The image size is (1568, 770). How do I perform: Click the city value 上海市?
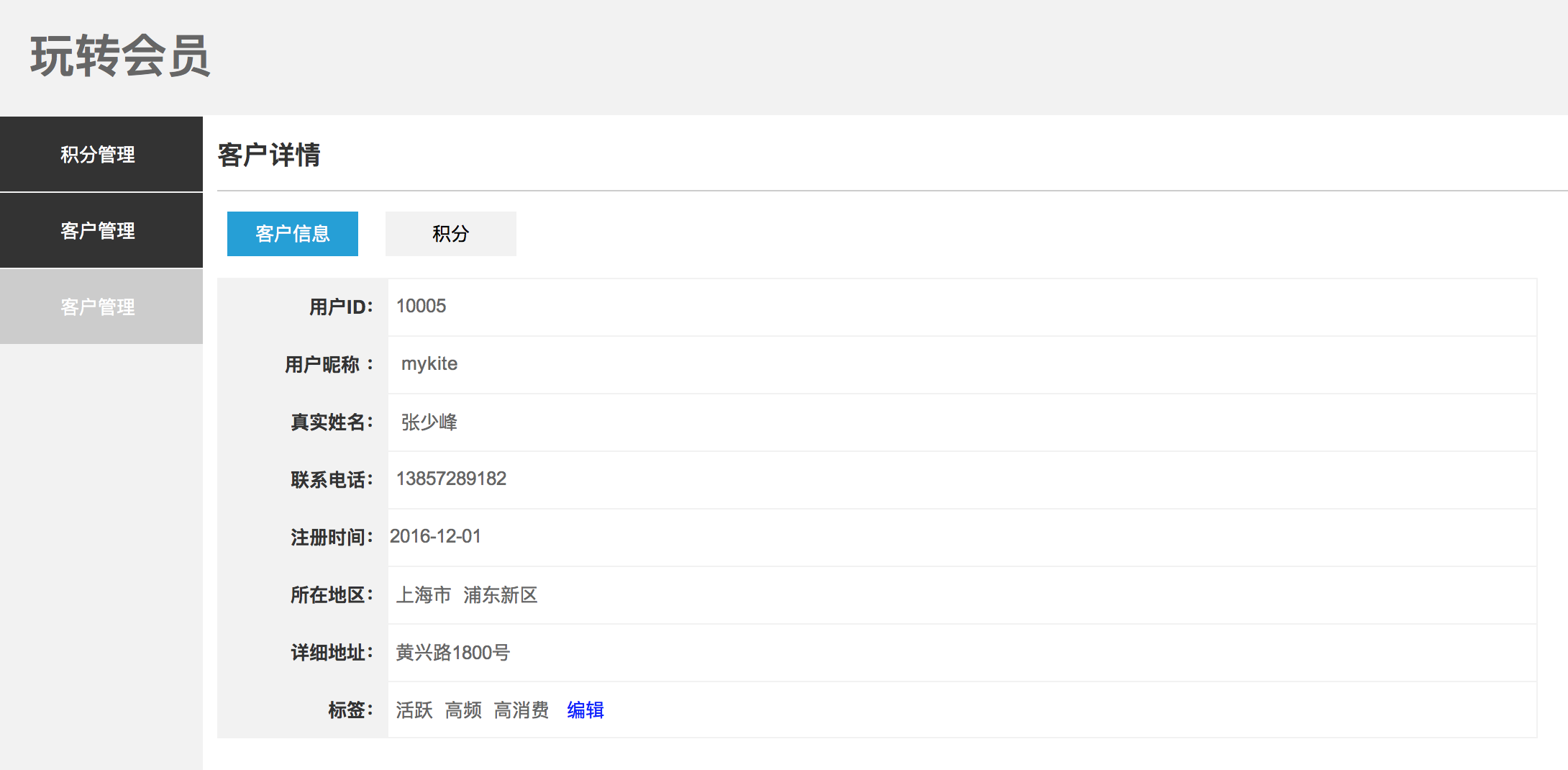coord(424,595)
